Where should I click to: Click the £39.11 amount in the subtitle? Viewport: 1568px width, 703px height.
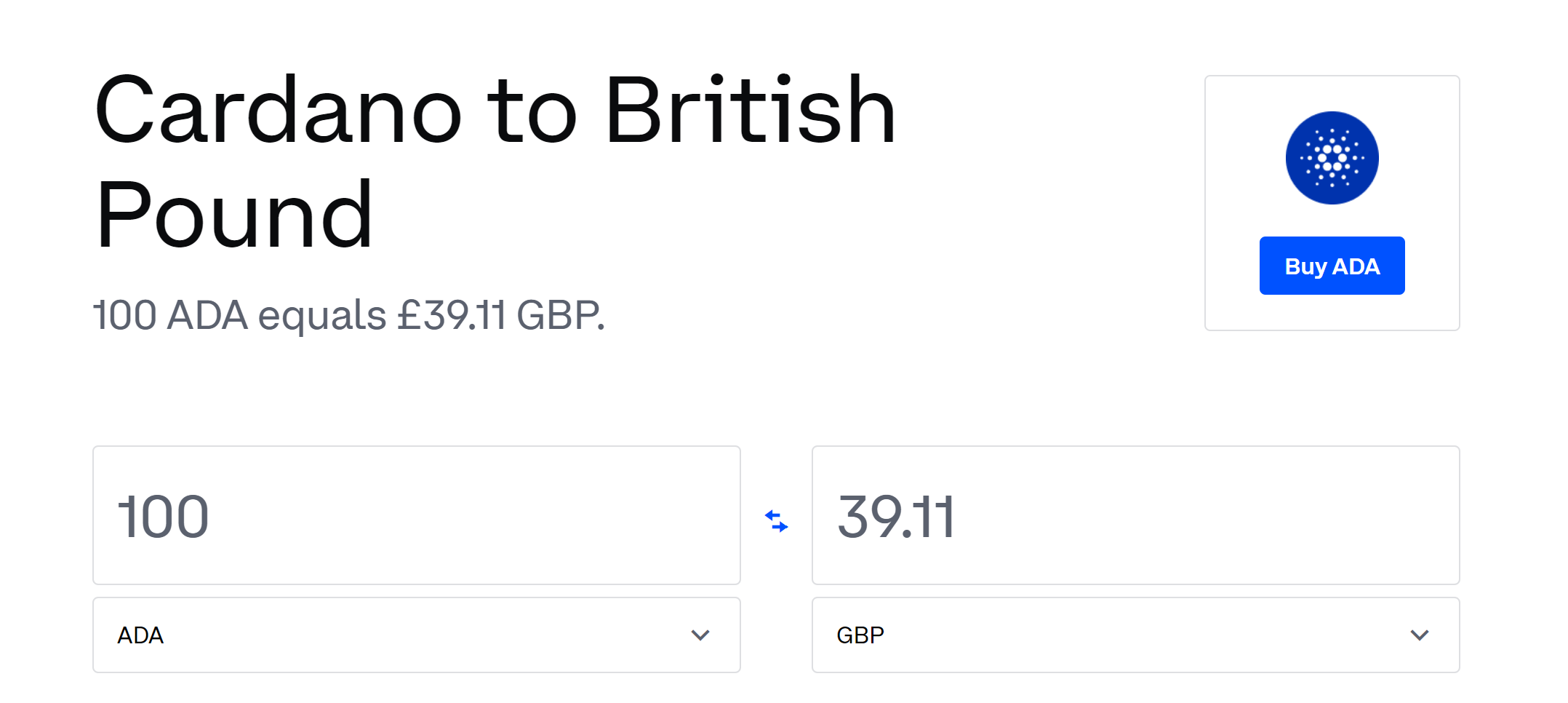pyautogui.click(x=452, y=315)
